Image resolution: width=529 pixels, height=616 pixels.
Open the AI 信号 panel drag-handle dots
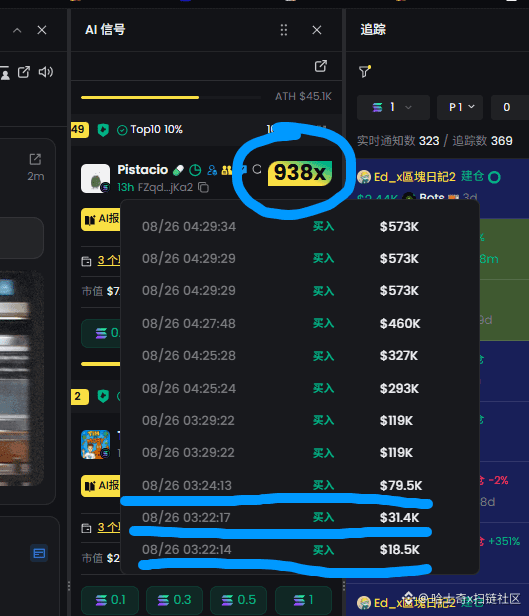pyautogui.click(x=284, y=30)
